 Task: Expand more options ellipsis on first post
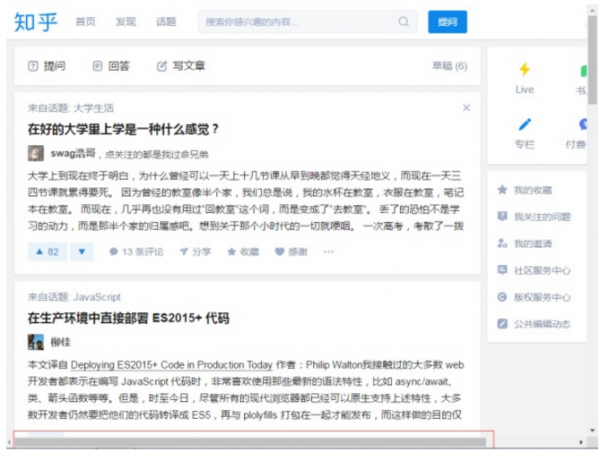coord(328,252)
